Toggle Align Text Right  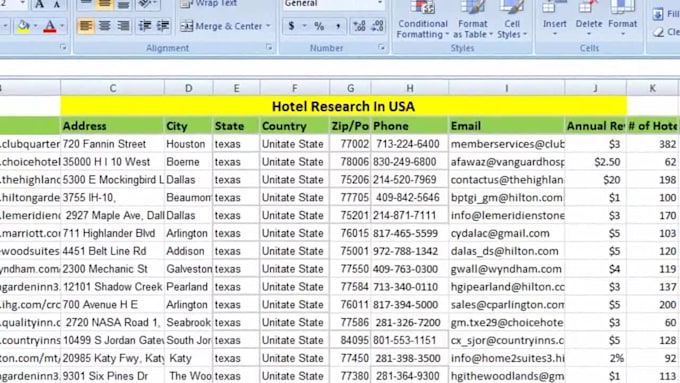point(123,26)
